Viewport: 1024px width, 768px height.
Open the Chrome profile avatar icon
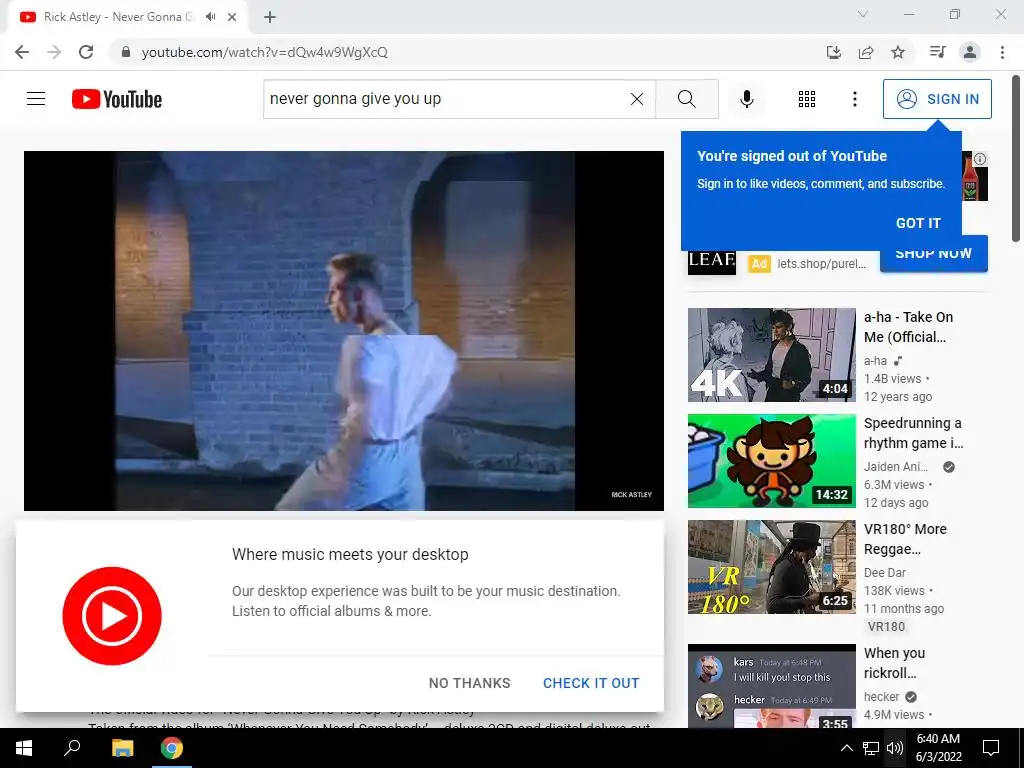(x=970, y=52)
